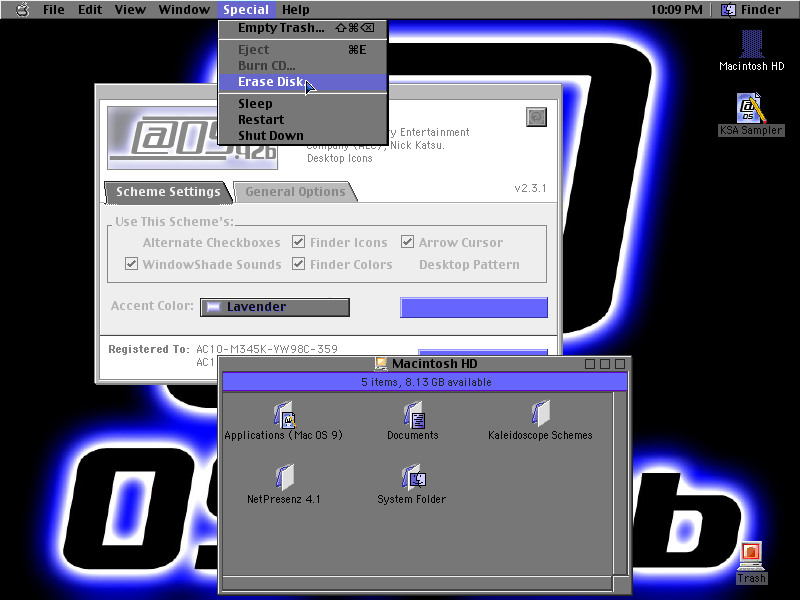800x600 pixels.
Task: Choose Empty Trash from Special menu
Action: (303, 28)
